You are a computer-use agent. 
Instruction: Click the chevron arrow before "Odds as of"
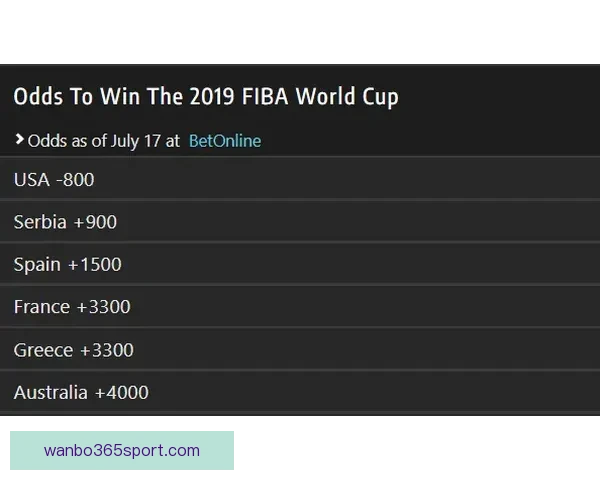pos(19,140)
